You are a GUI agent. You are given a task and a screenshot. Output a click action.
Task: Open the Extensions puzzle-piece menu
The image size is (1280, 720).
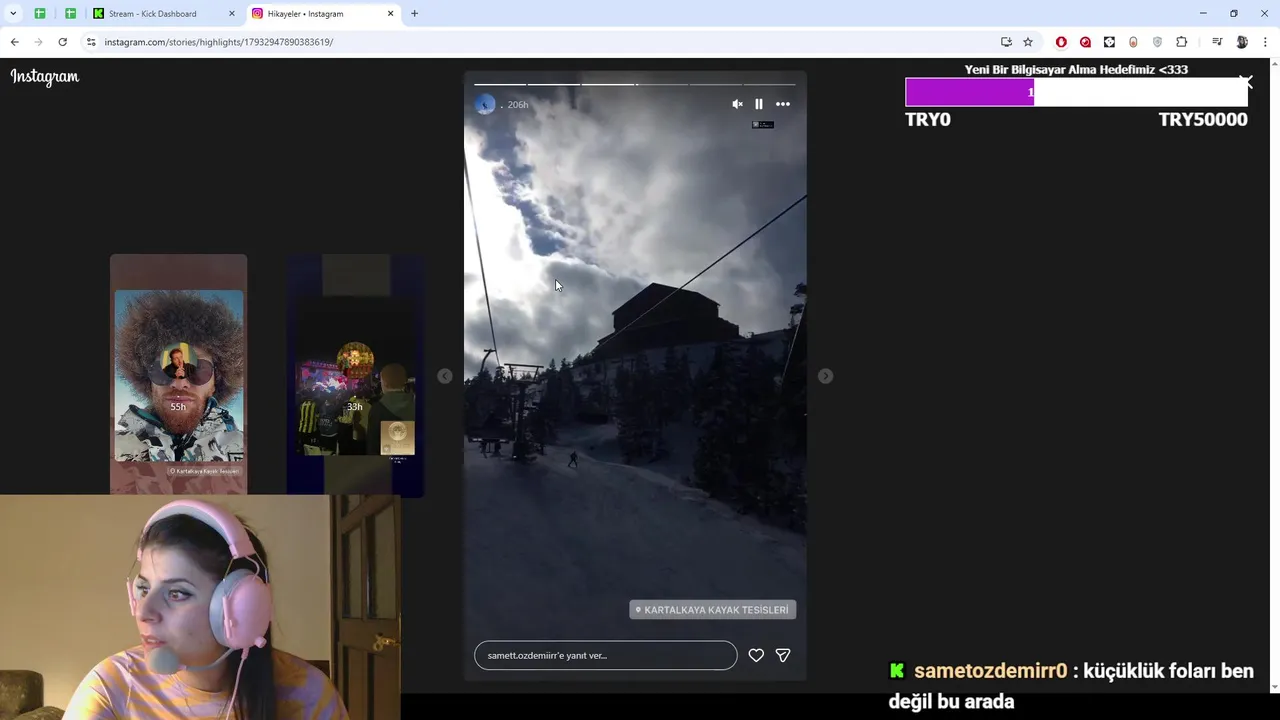click(x=1182, y=42)
